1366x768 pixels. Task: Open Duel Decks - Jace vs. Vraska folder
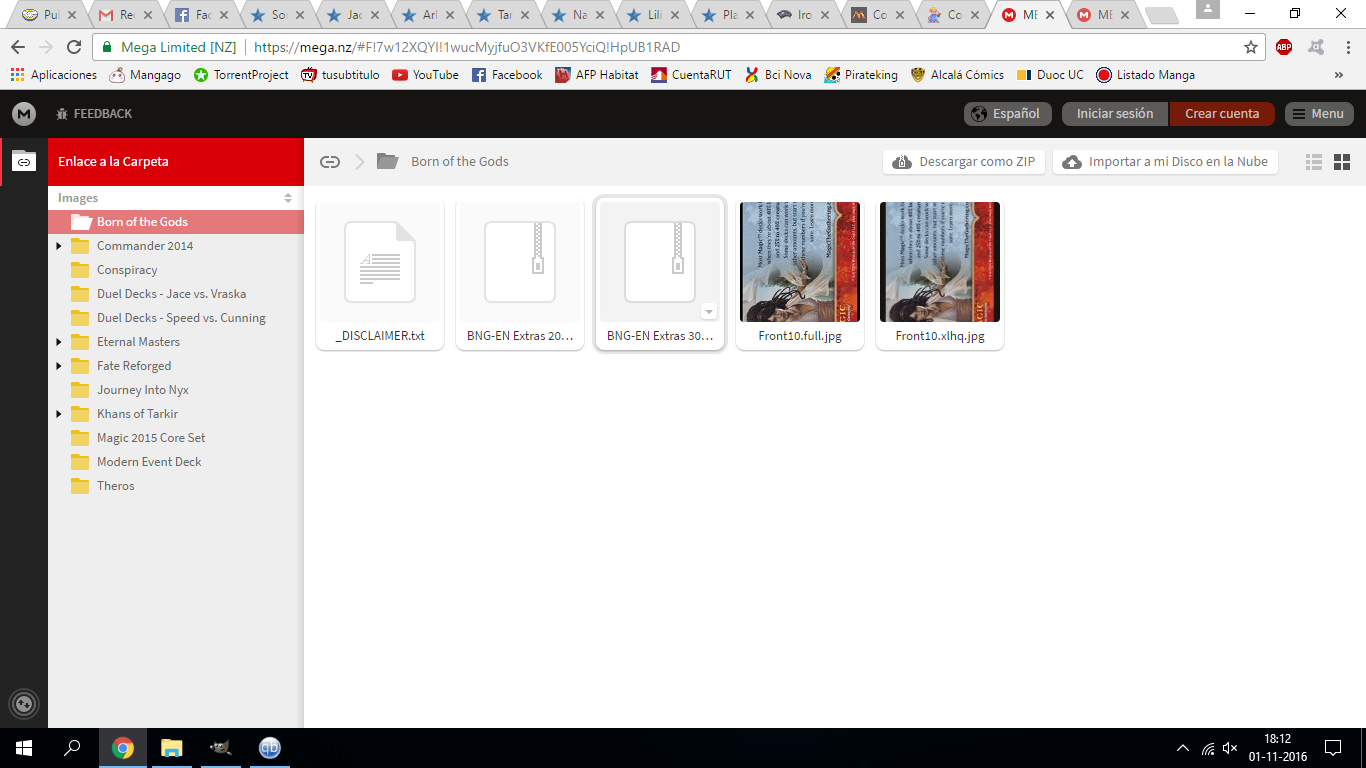(171, 294)
